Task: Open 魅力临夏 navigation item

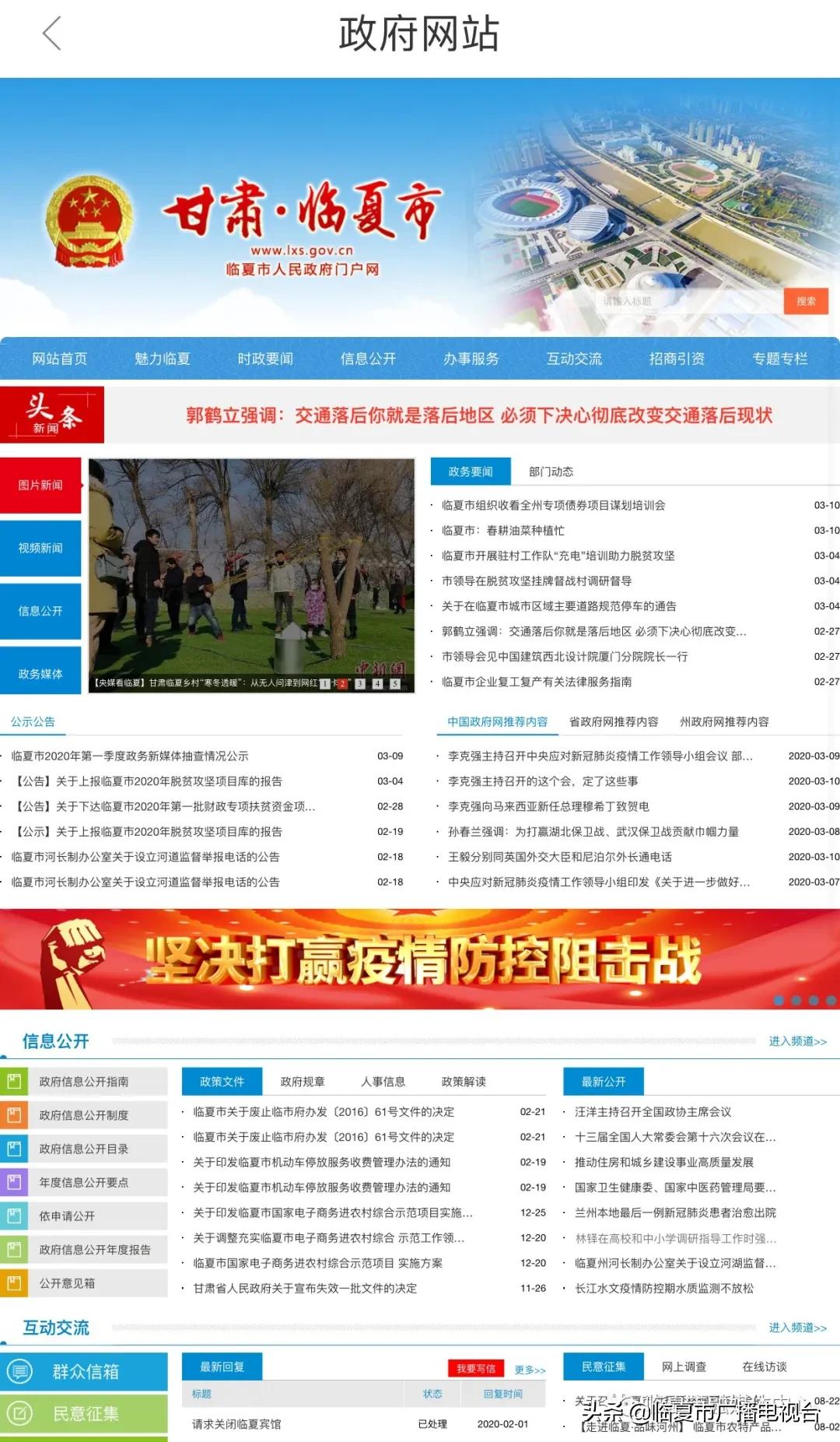Action: [162, 359]
